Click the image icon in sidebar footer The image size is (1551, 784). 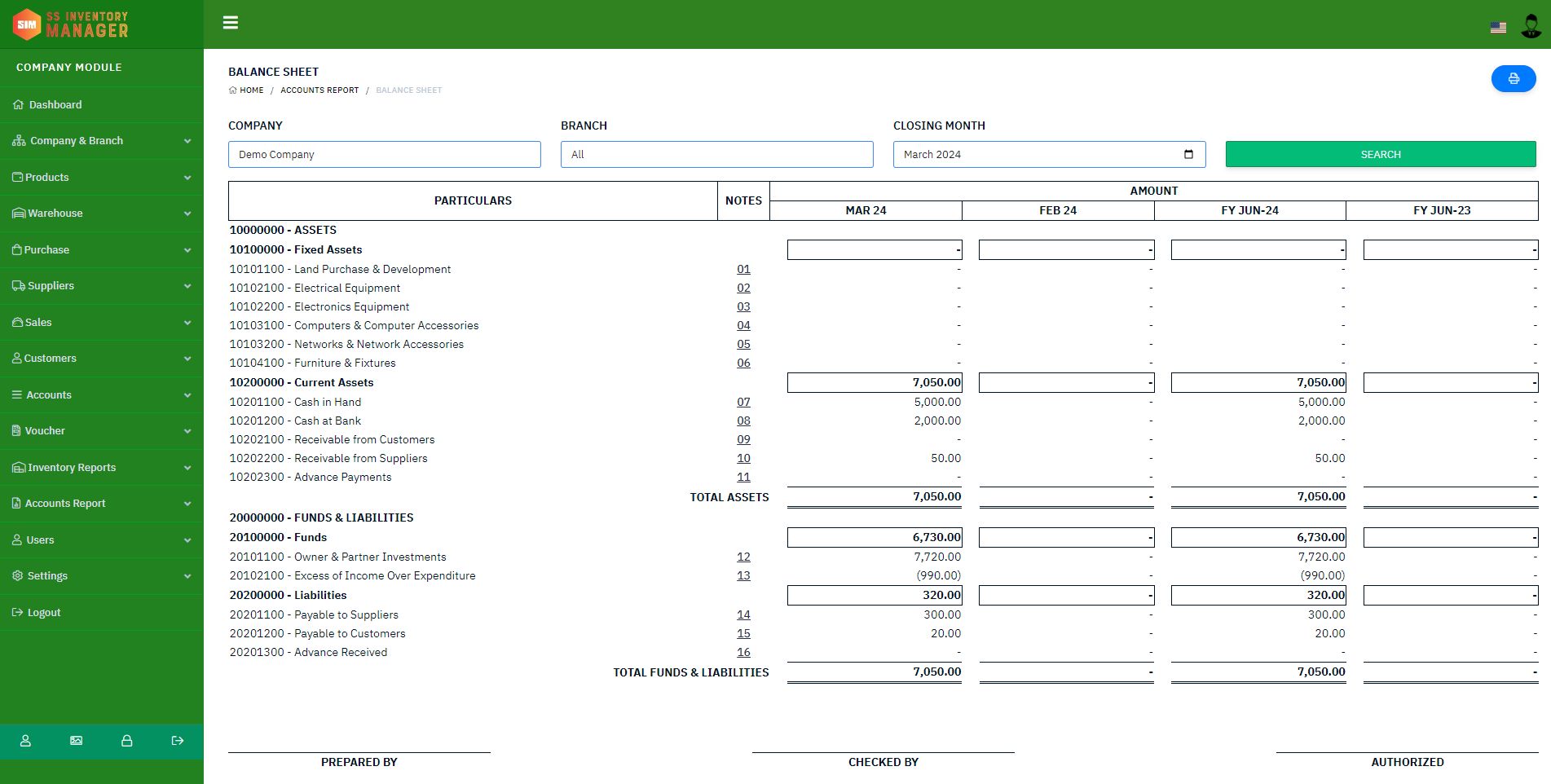click(x=77, y=741)
